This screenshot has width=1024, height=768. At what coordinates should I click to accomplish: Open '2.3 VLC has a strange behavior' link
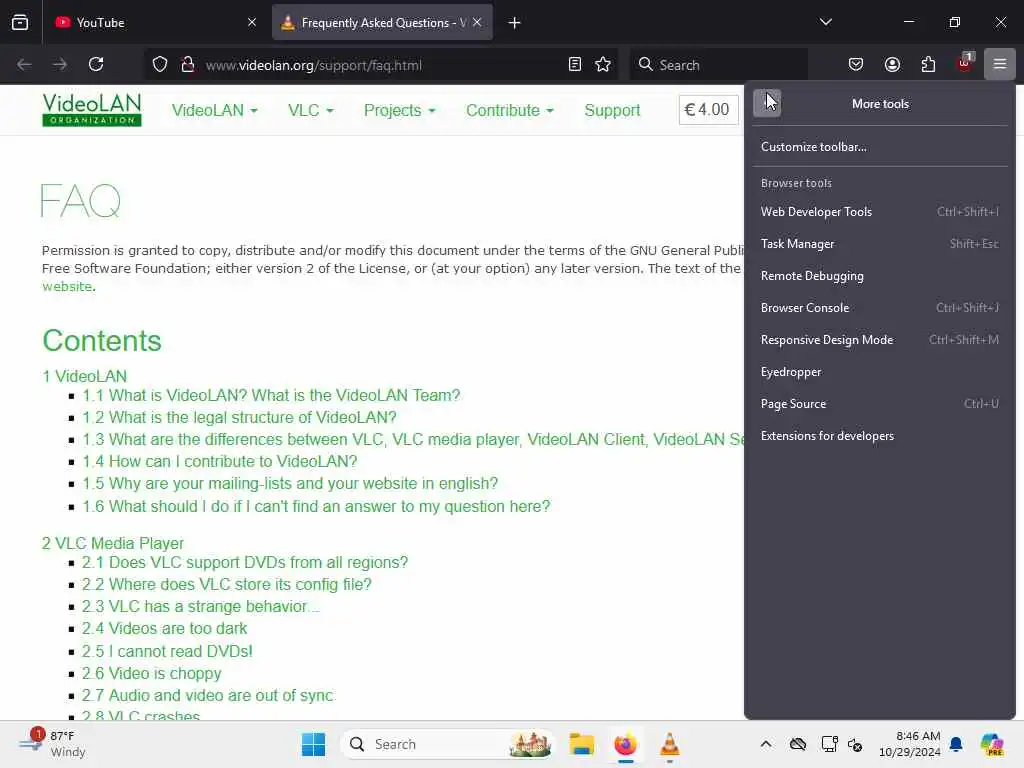(x=200, y=607)
